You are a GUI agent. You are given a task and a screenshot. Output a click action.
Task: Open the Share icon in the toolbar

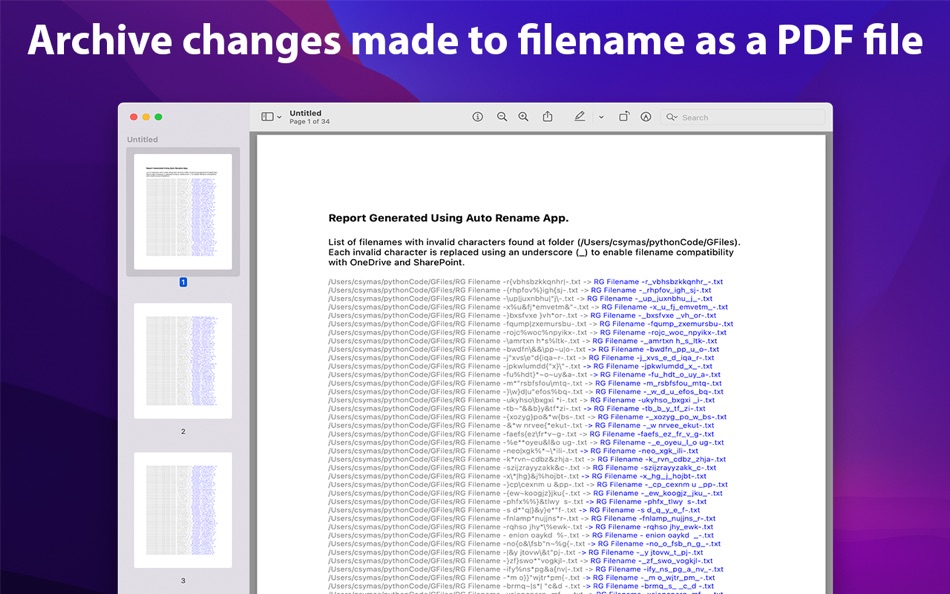[x=548, y=116]
